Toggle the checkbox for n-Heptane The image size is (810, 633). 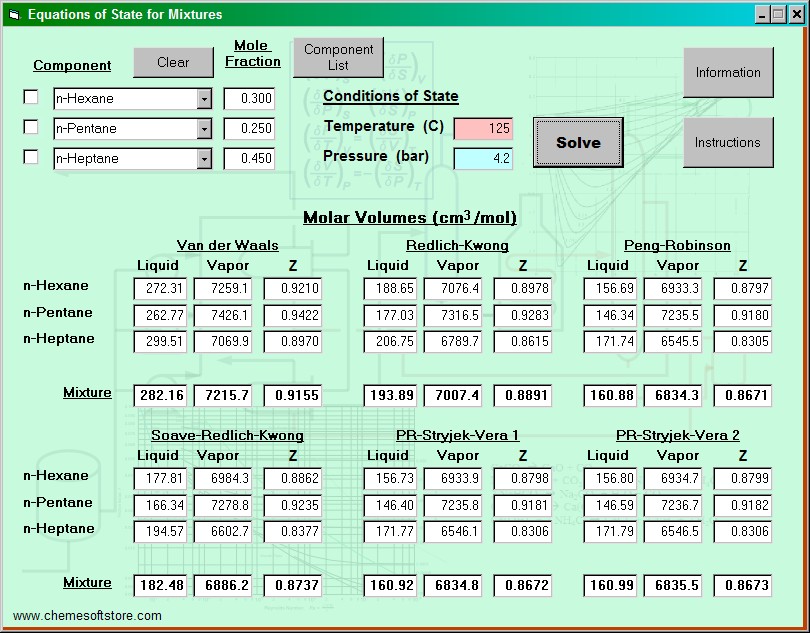tap(31, 157)
